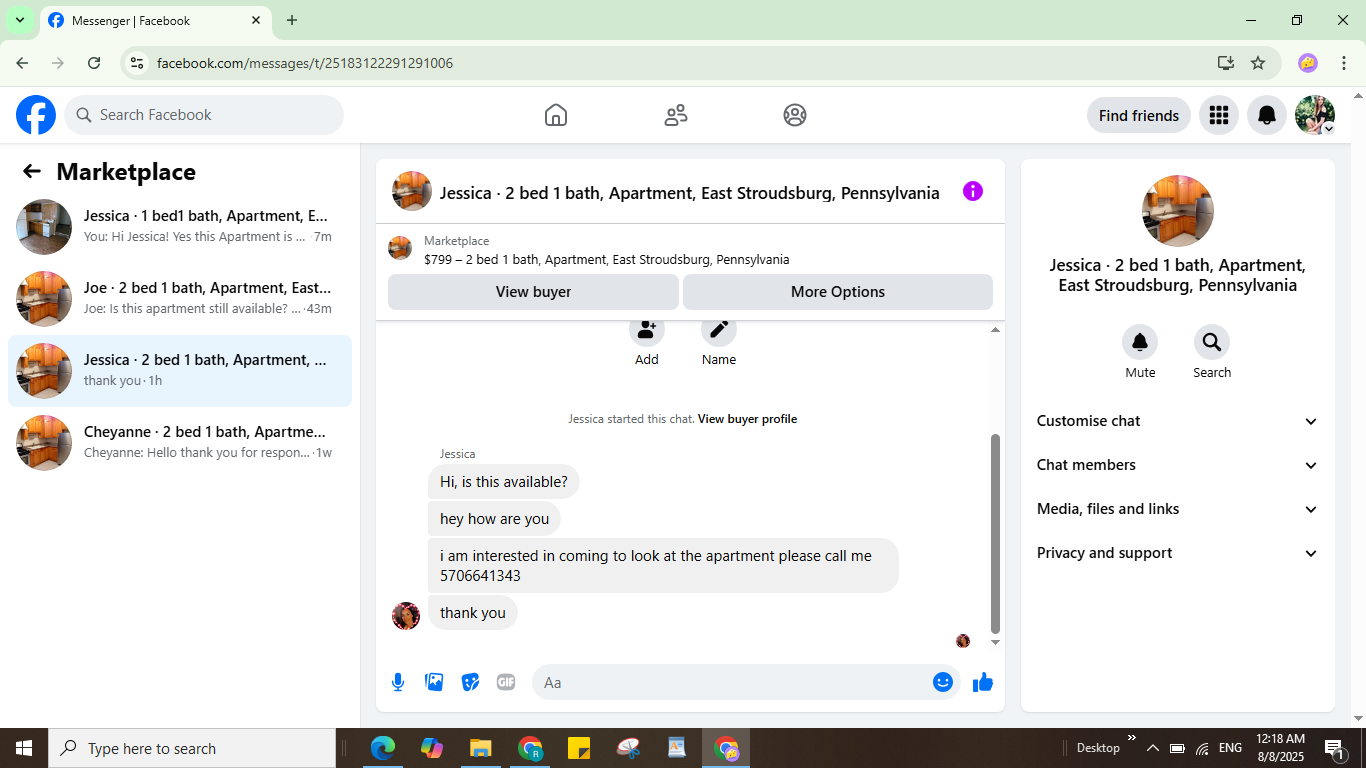Click the Find friends button

tap(1139, 115)
